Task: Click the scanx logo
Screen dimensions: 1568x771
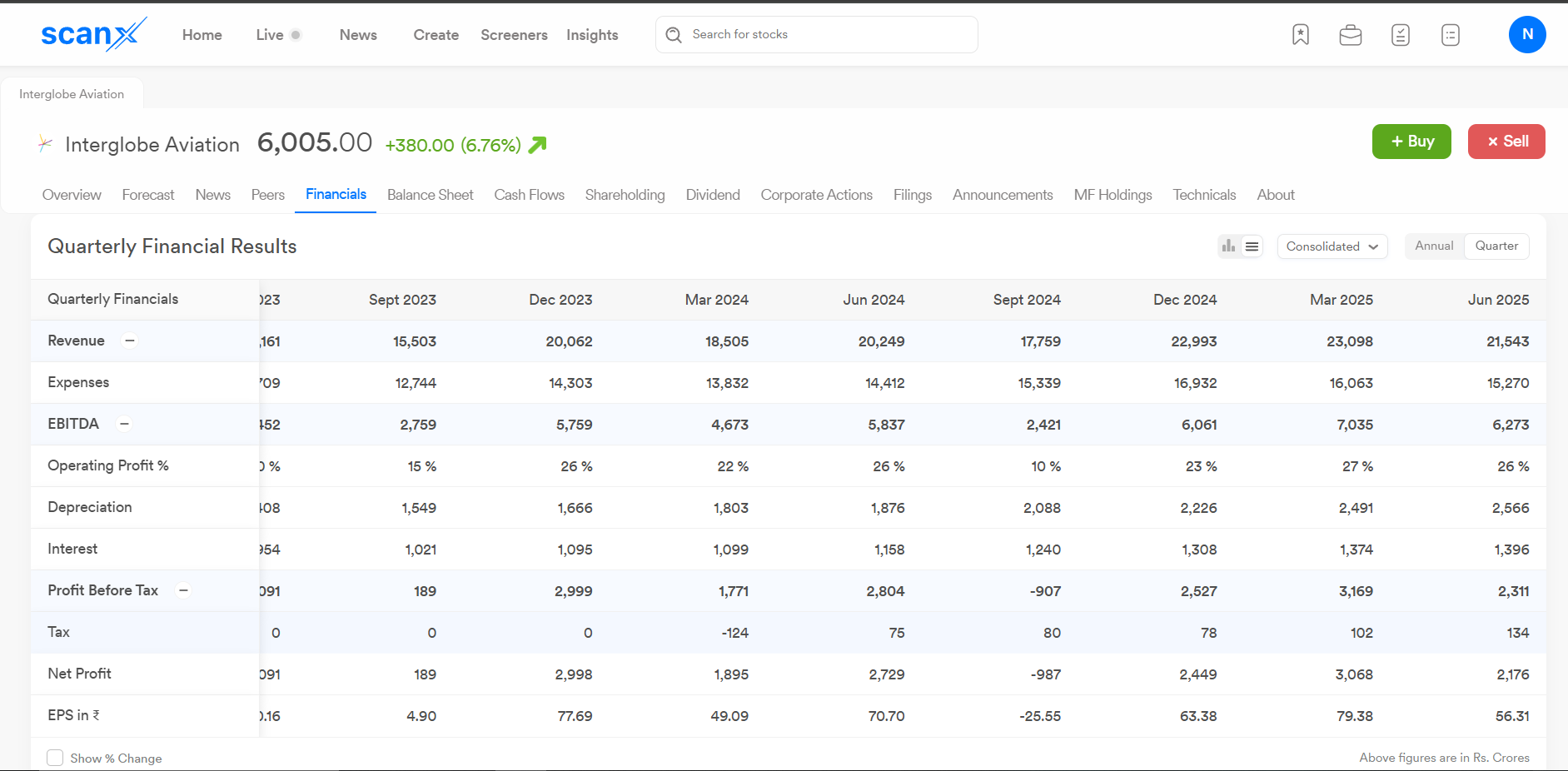Action: point(93,34)
